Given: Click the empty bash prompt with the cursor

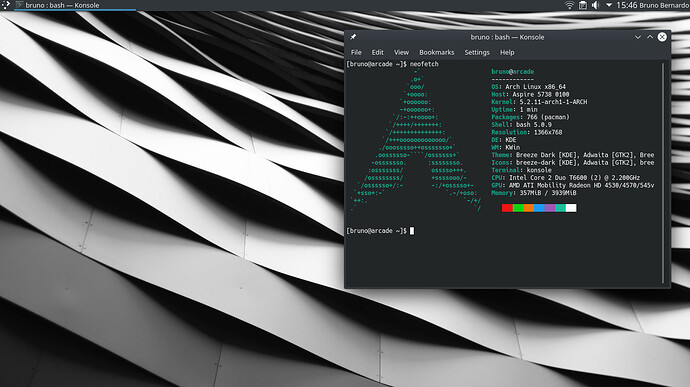Looking at the screenshot, I should pyautogui.click(x=380, y=231).
